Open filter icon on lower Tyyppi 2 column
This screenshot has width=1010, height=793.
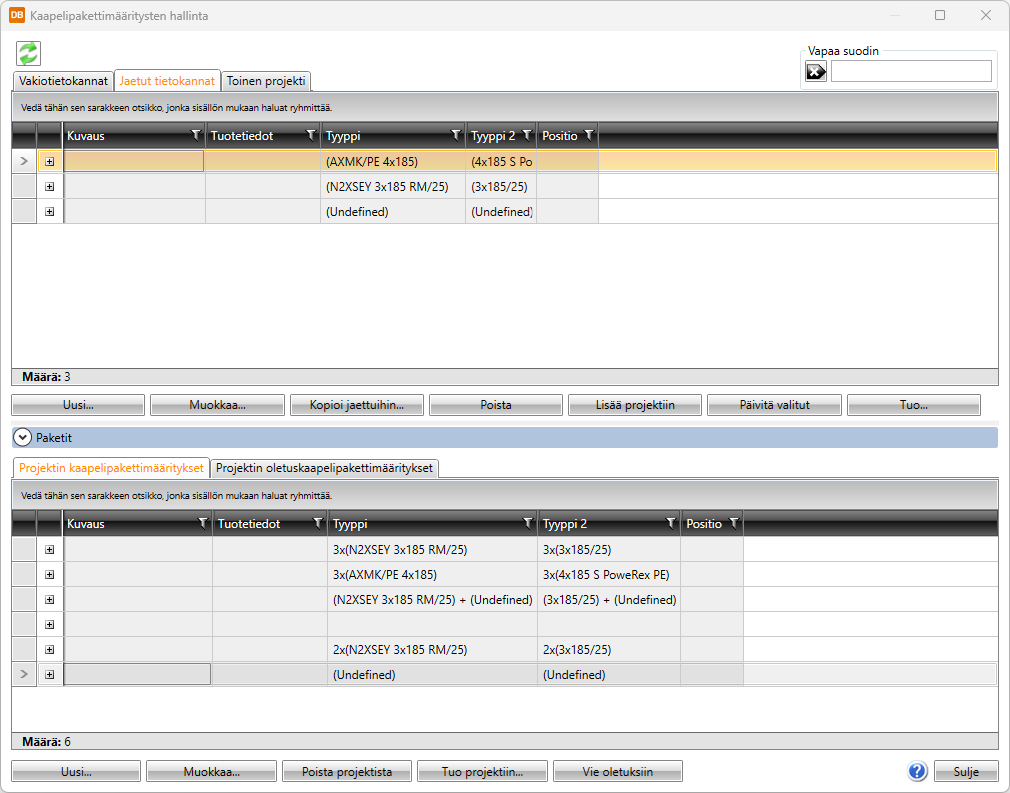pyautogui.click(x=670, y=523)
